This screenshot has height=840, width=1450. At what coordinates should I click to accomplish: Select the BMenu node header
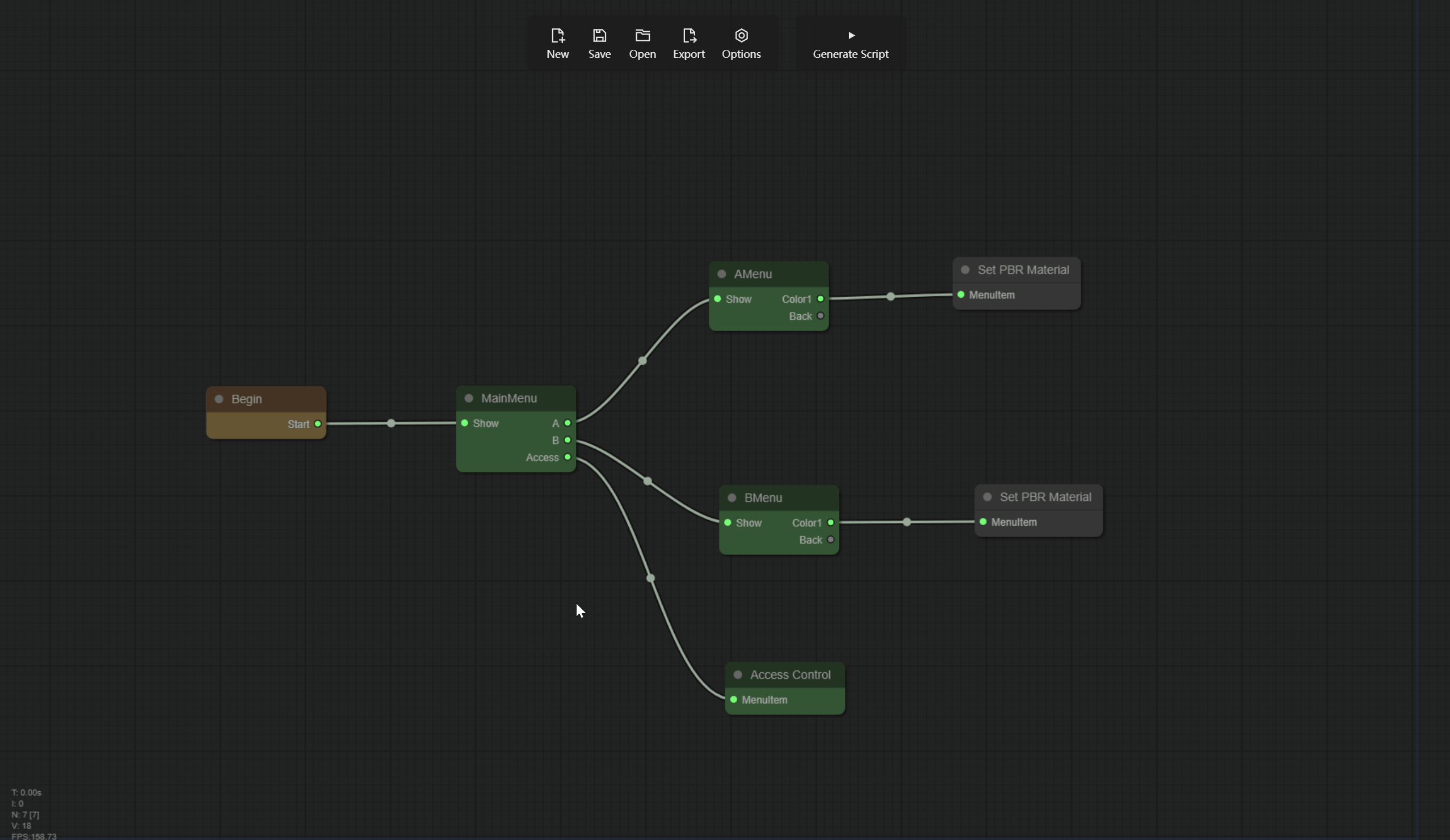coord(763,498)
